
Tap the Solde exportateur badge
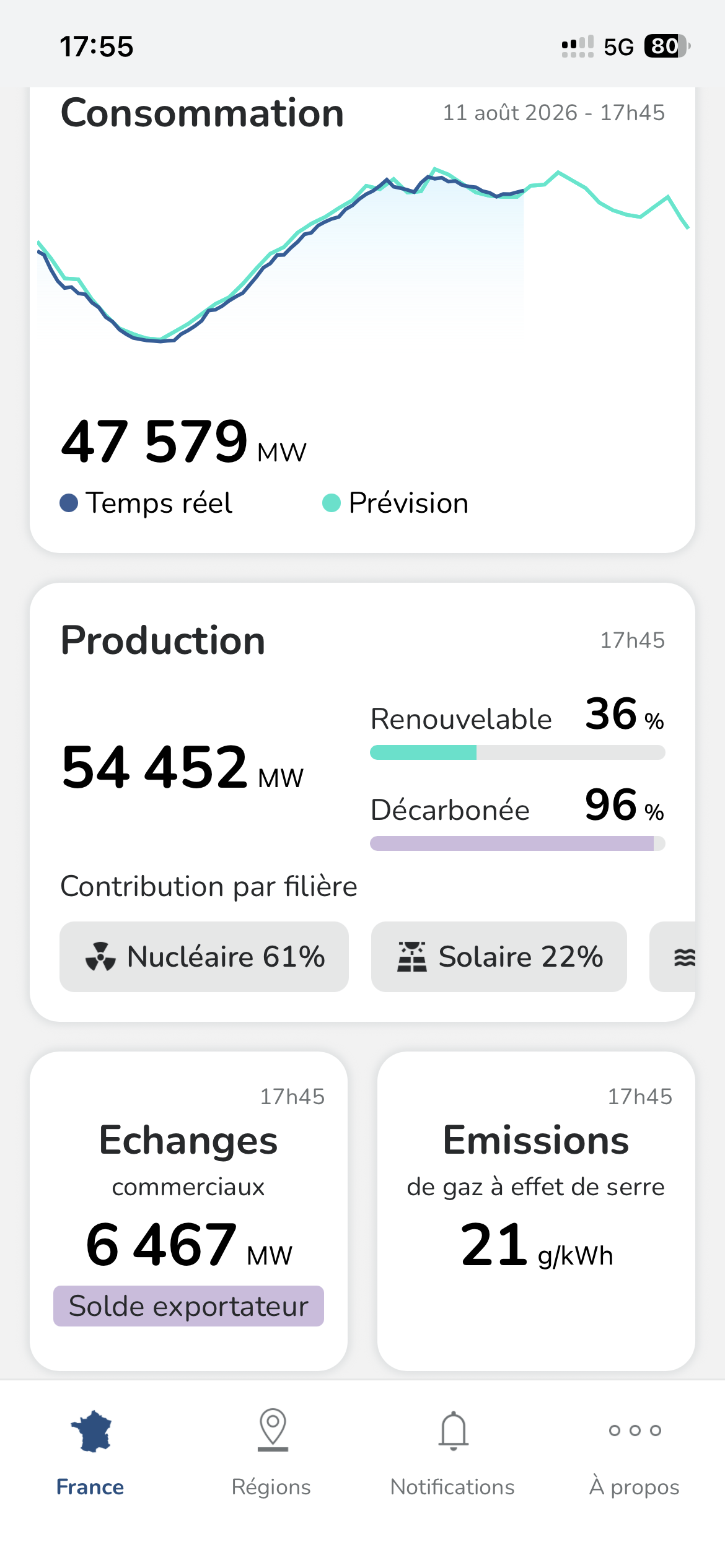pos(188,1306)
